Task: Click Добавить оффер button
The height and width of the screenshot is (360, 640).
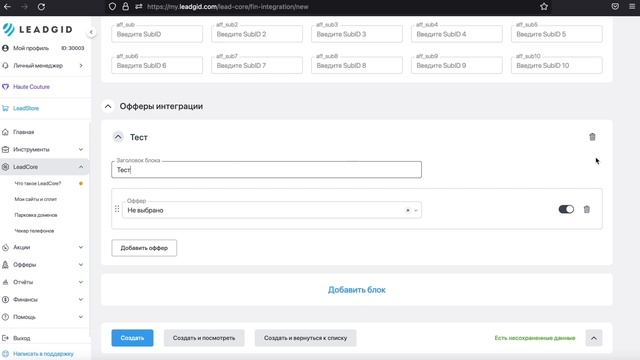Action: pyautogui.click(x=144, y=248)
